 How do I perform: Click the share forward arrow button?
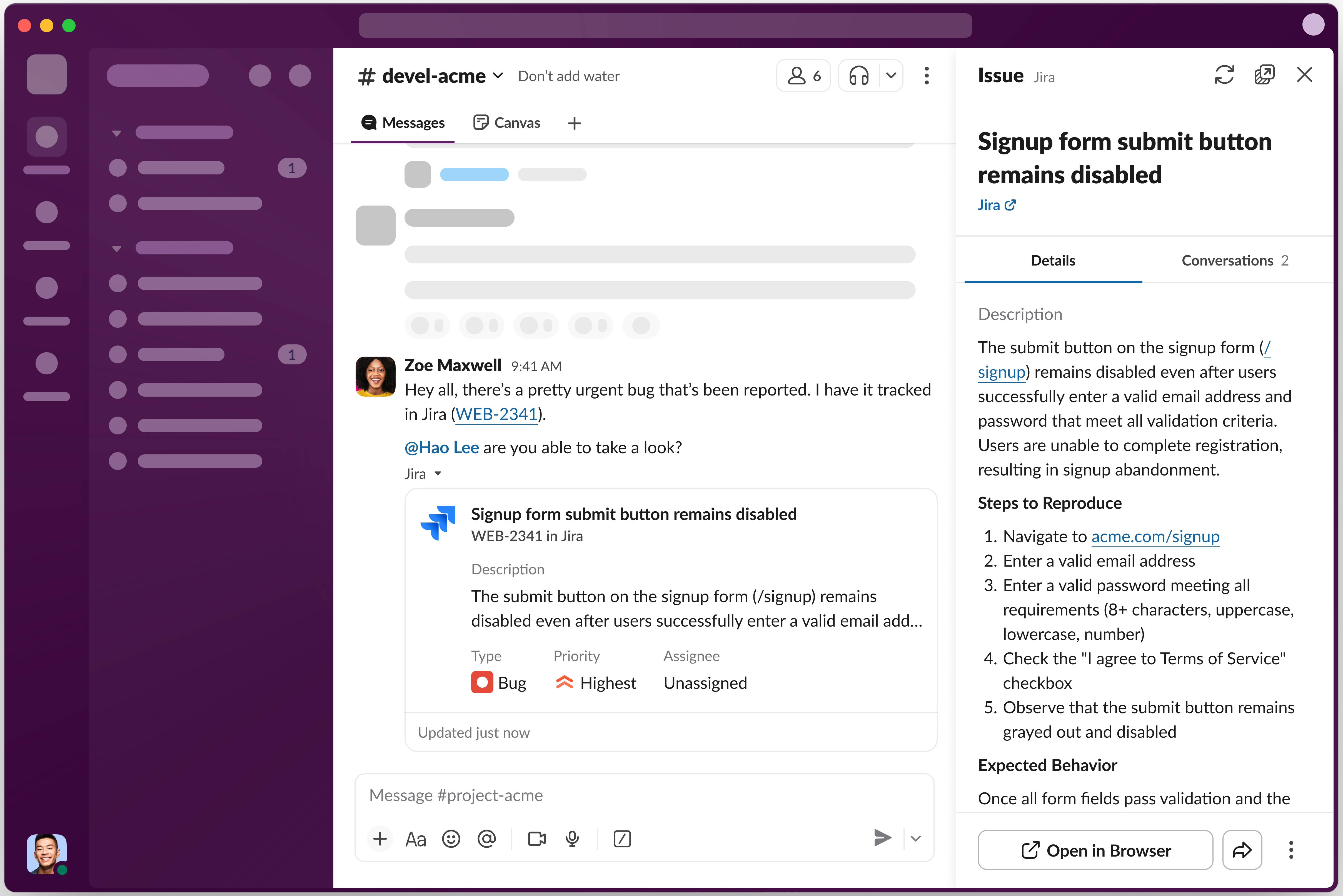point(1242,850)
